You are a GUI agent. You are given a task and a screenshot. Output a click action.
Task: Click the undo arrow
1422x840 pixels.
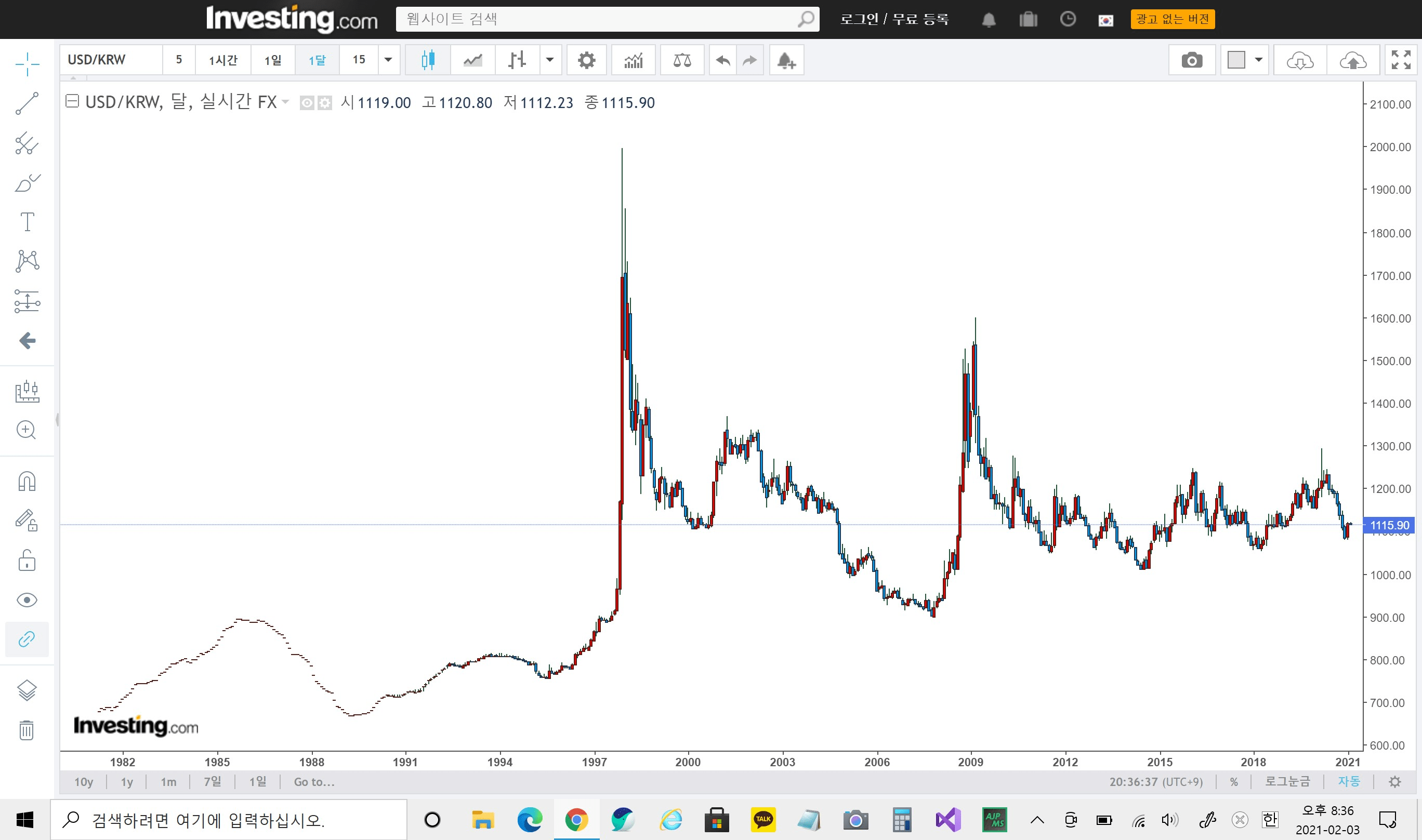(x=723, y=60)
